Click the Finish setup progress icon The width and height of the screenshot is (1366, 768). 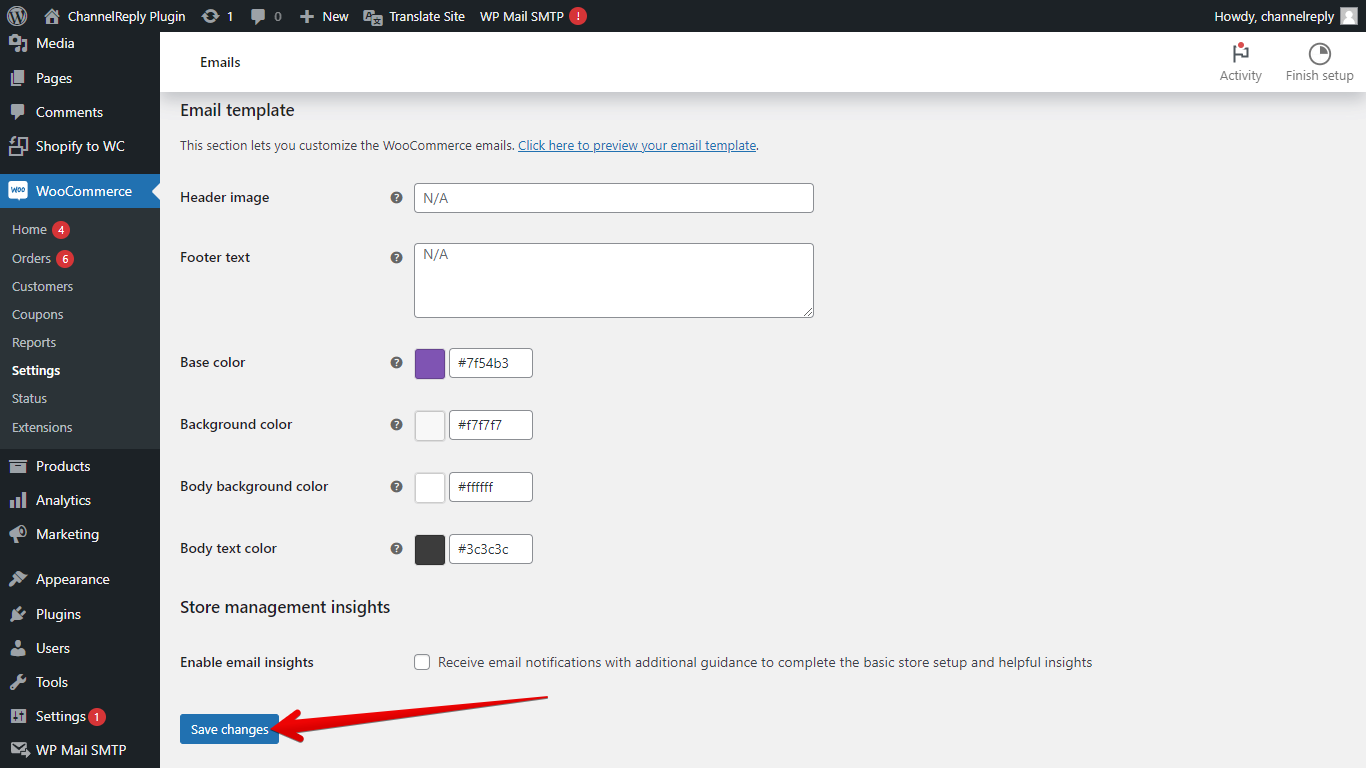(x=1320, y=54)
